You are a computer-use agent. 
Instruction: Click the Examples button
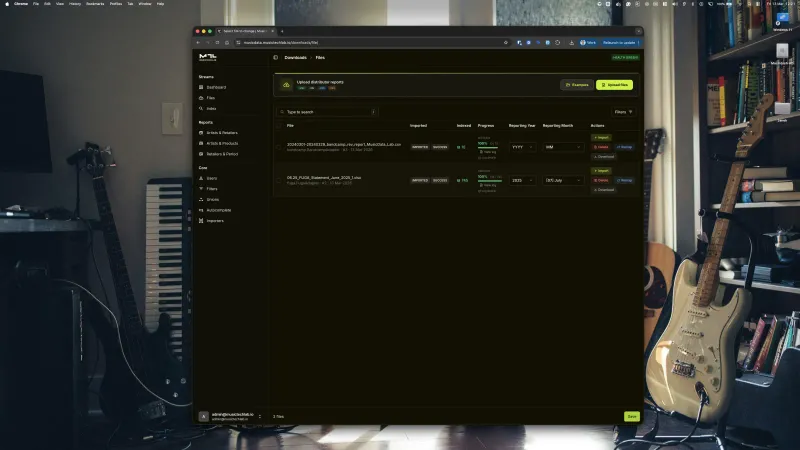pyautogui.click(x=577, y=85)
